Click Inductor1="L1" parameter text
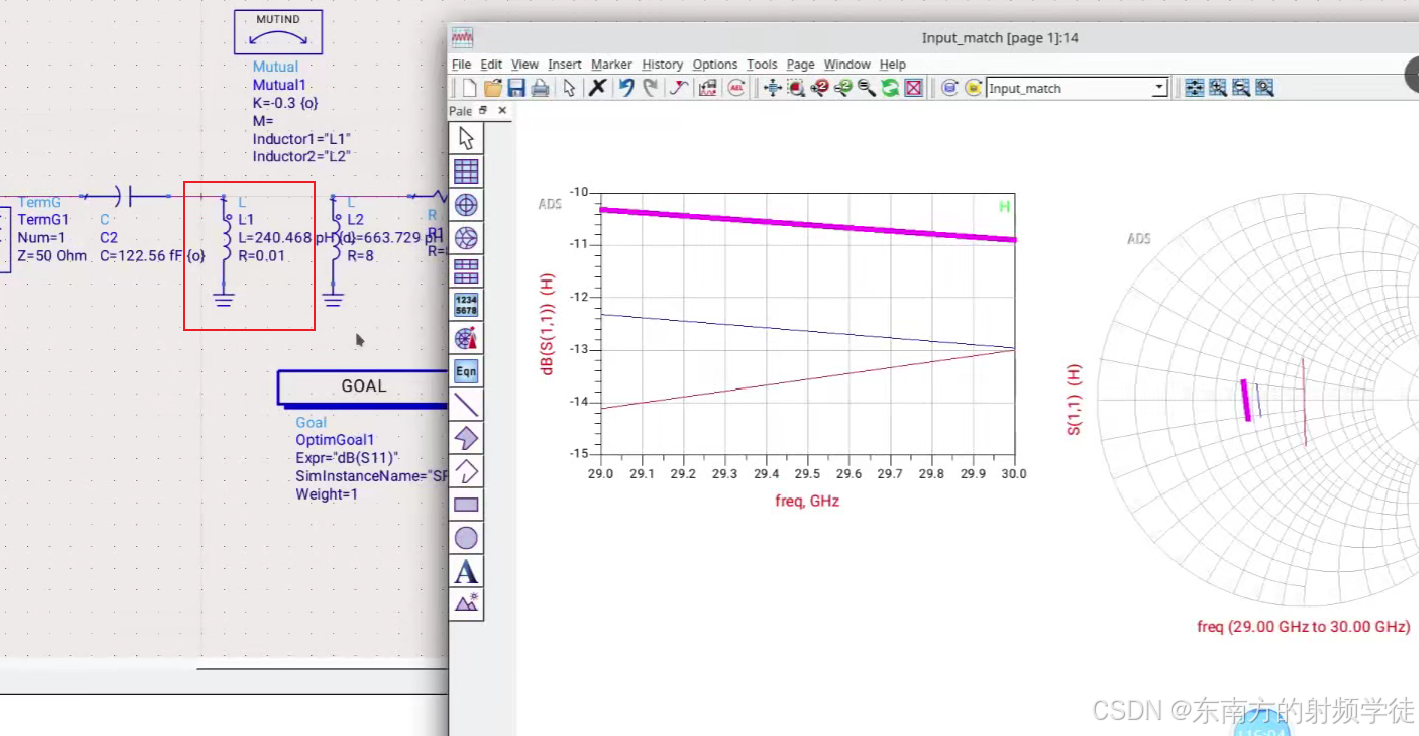 [302, 139]
